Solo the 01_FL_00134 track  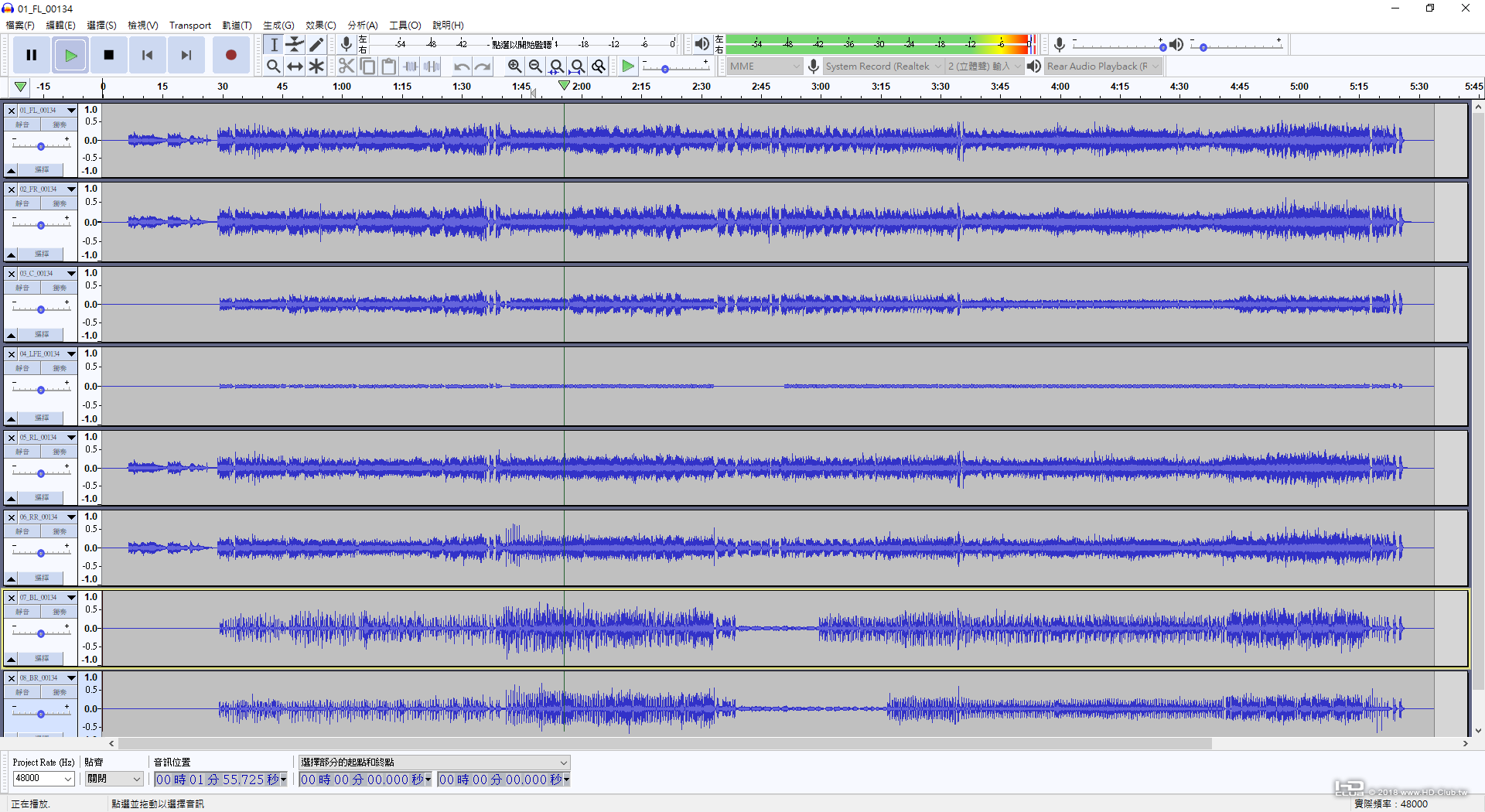(x=60, y=125)
